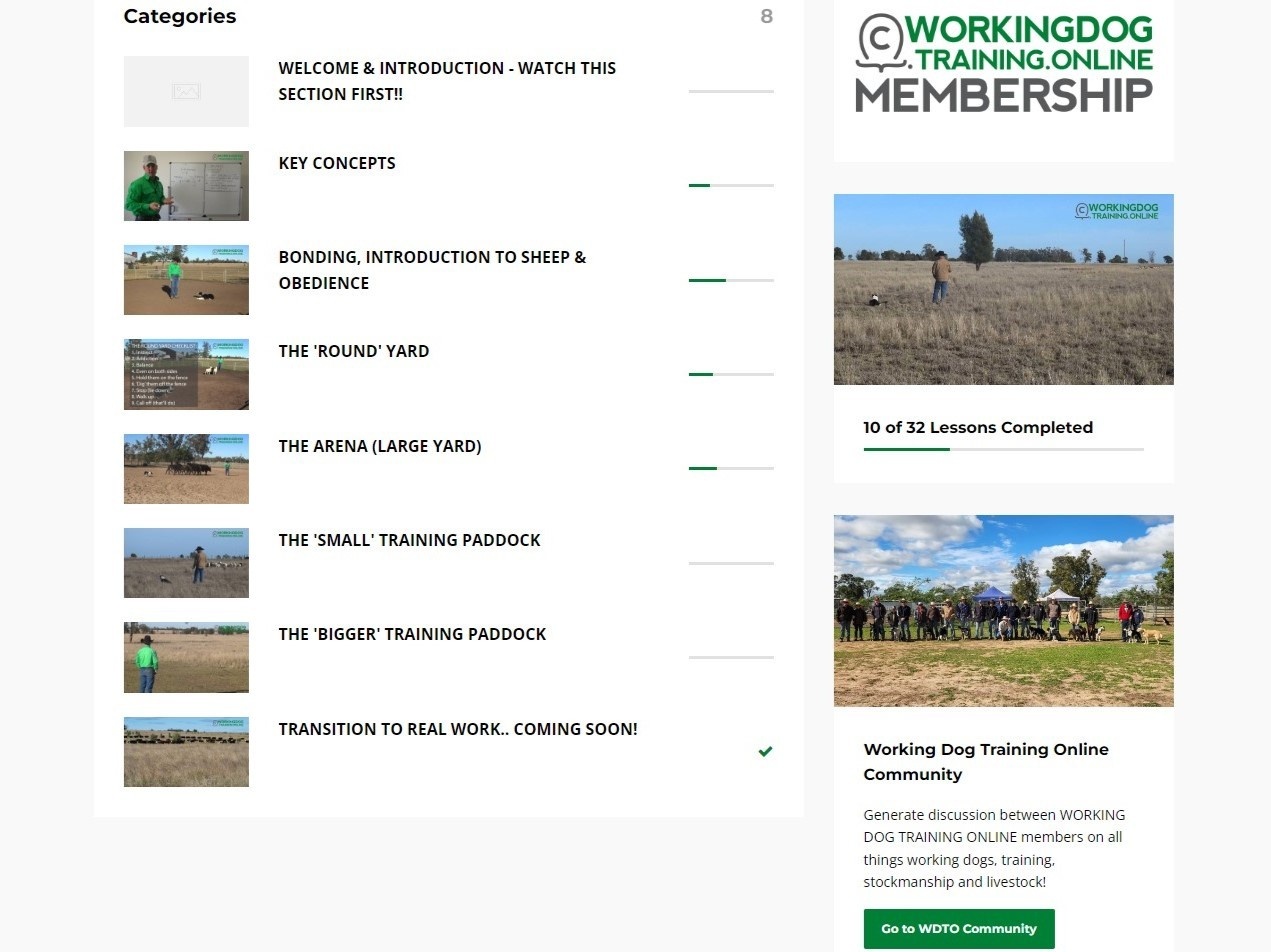Click The Arena (Large Yard) progress bar

point(731,468)
